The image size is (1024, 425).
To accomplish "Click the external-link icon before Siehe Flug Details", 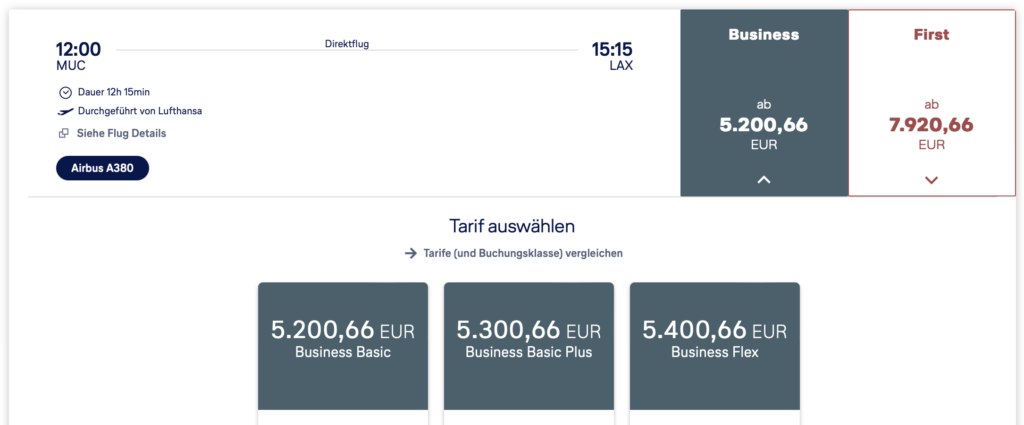I will (64, 134).
